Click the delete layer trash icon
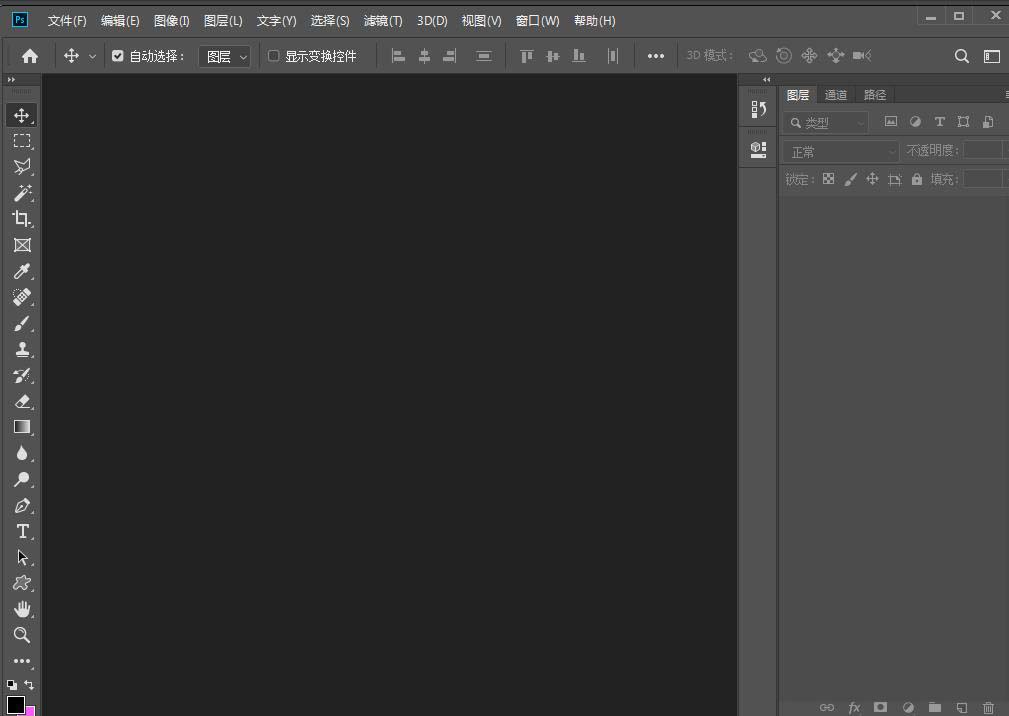This screenshot has height=716, width=1009. point(988,708)
